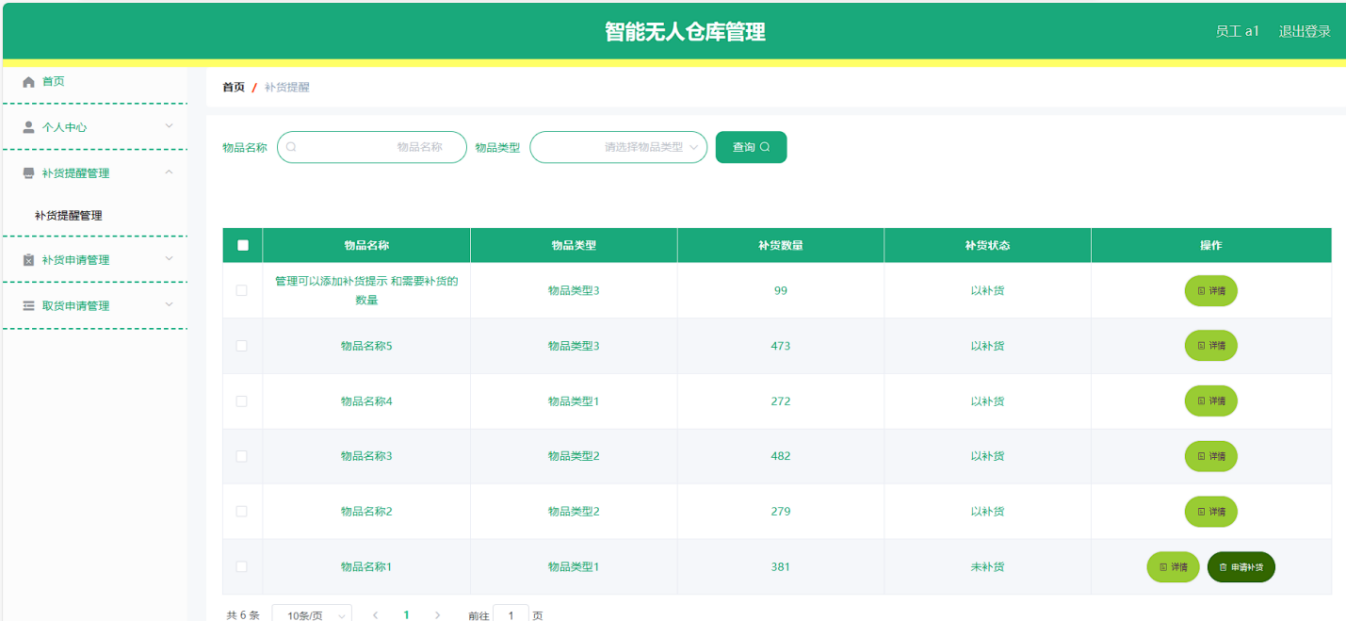
Task: Focus the 前往 page number input
Action: (x=511, y=614)
